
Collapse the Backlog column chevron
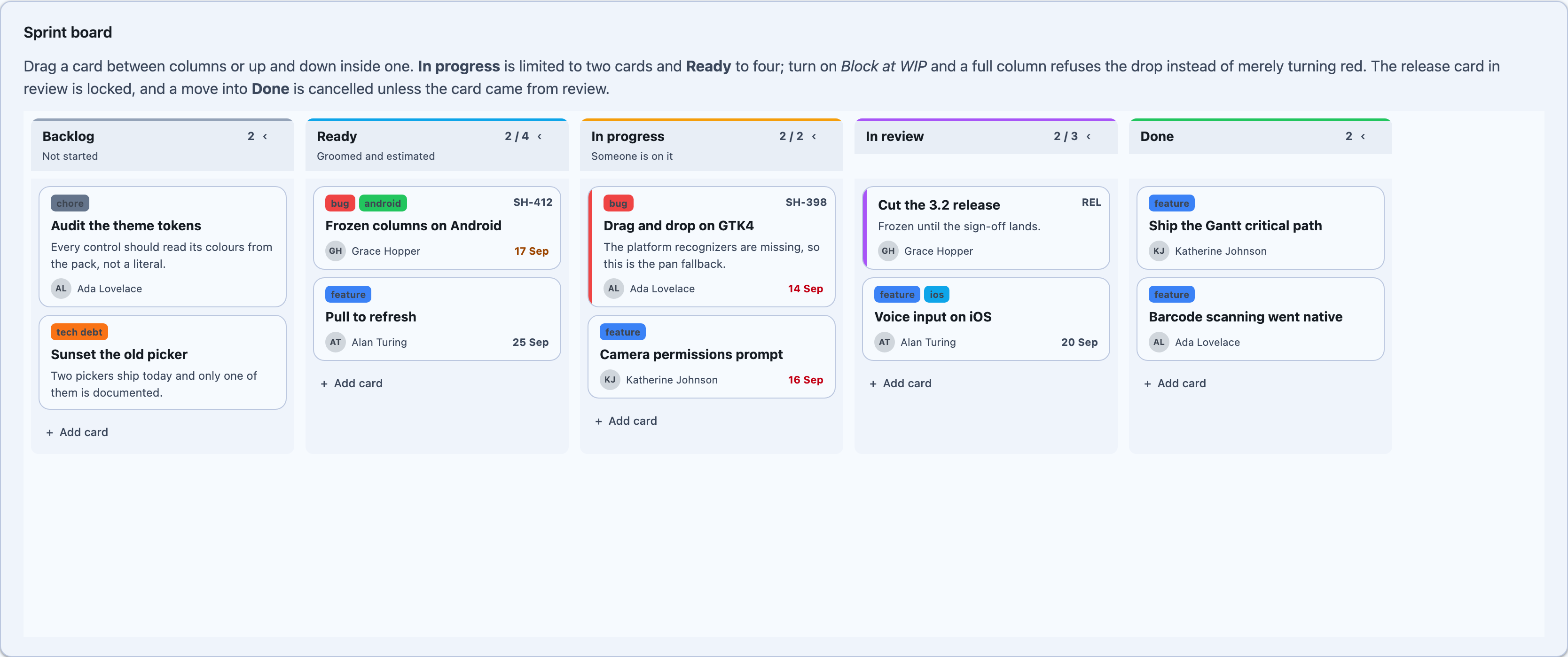265,136
